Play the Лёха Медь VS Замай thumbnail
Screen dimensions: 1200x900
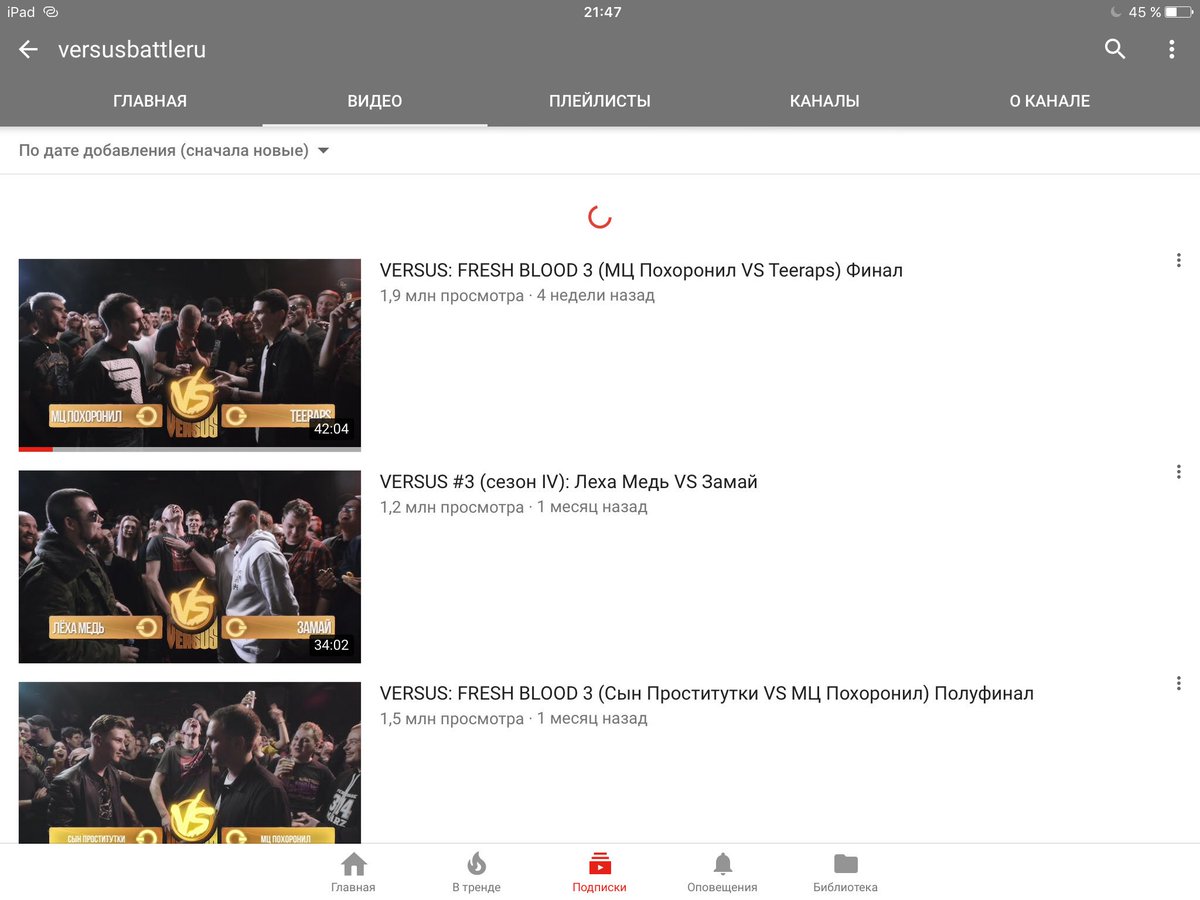(190, 567)
